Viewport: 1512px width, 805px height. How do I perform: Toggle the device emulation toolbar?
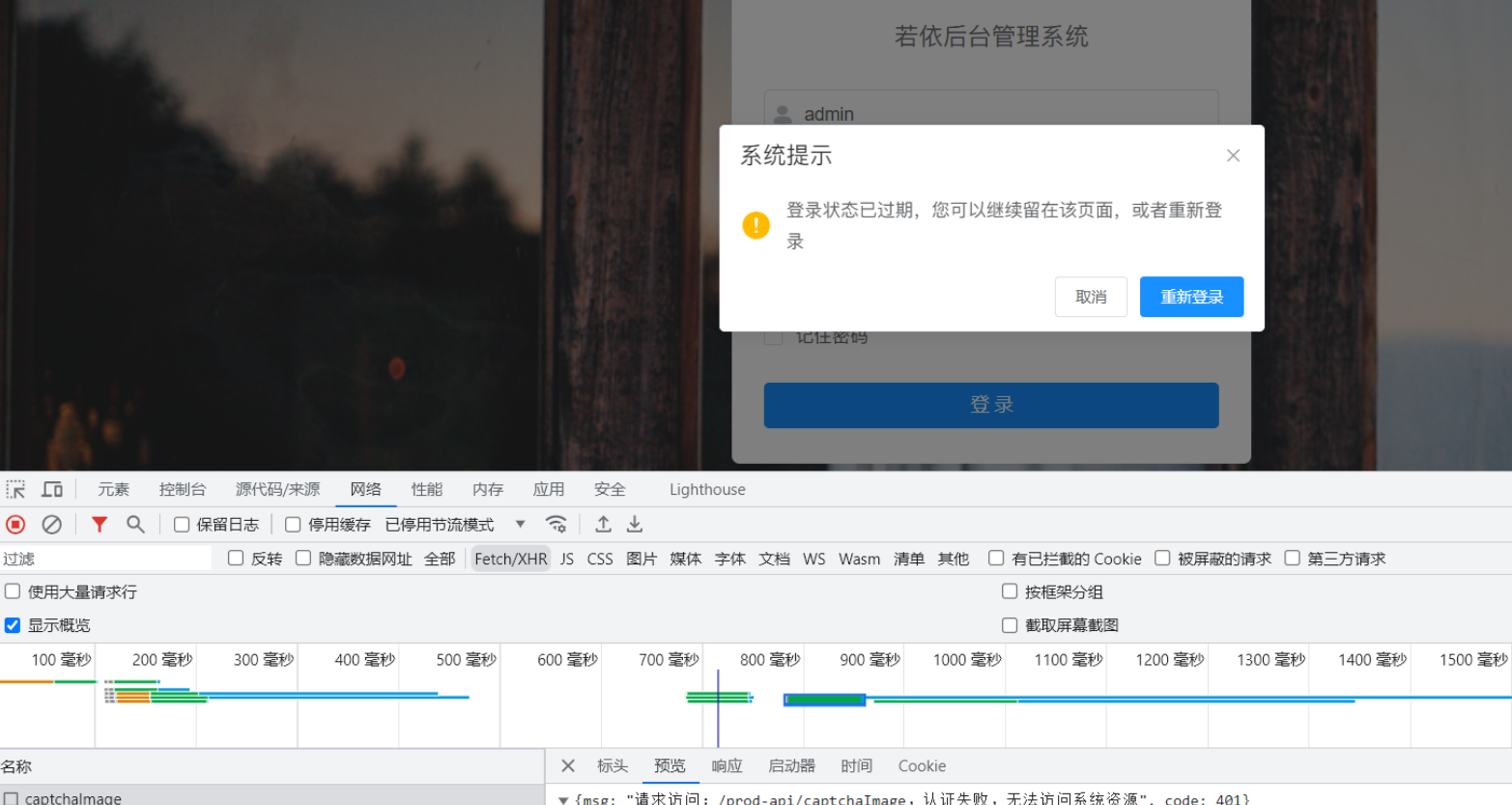(x=52, y=489)
